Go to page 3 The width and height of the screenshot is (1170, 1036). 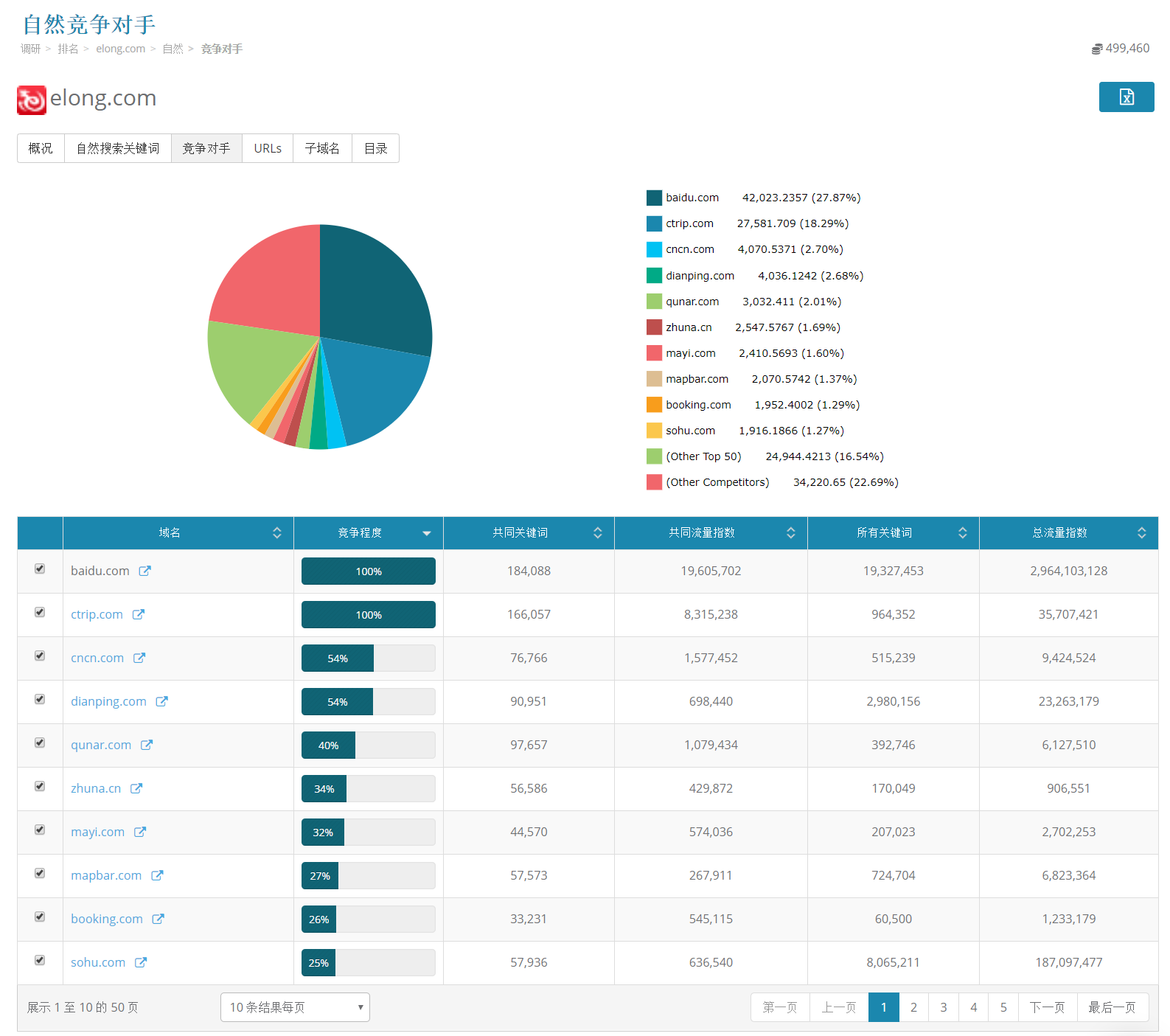tap(944, 1007)
